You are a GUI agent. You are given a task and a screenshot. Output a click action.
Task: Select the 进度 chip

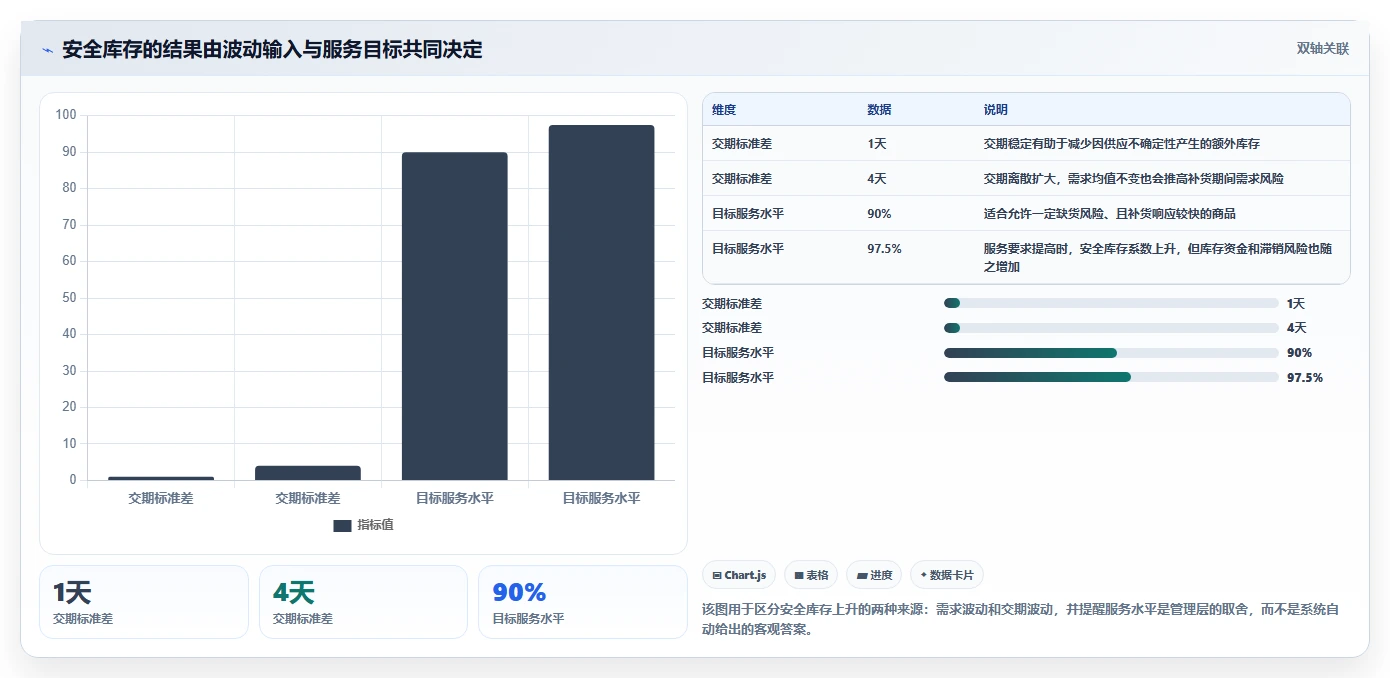pyautogui.click(x=874, y=575)
